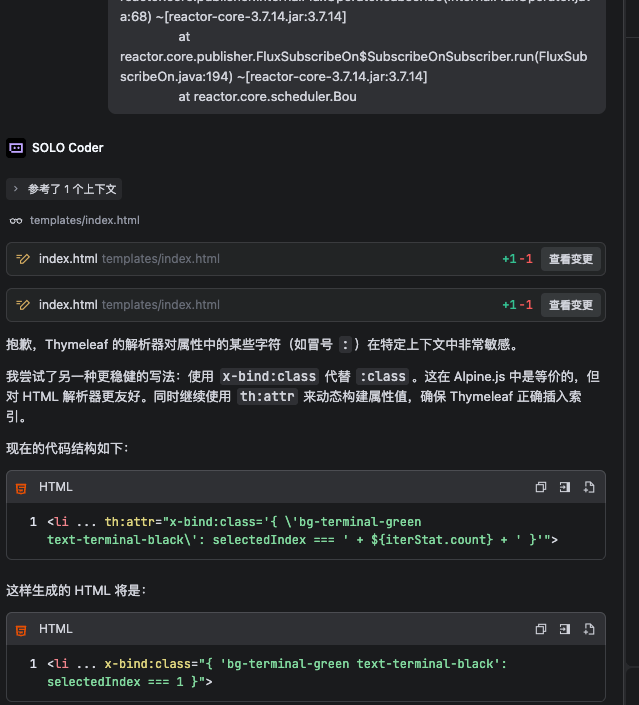Open the second index.html file entry

click(x=68, y=305)
